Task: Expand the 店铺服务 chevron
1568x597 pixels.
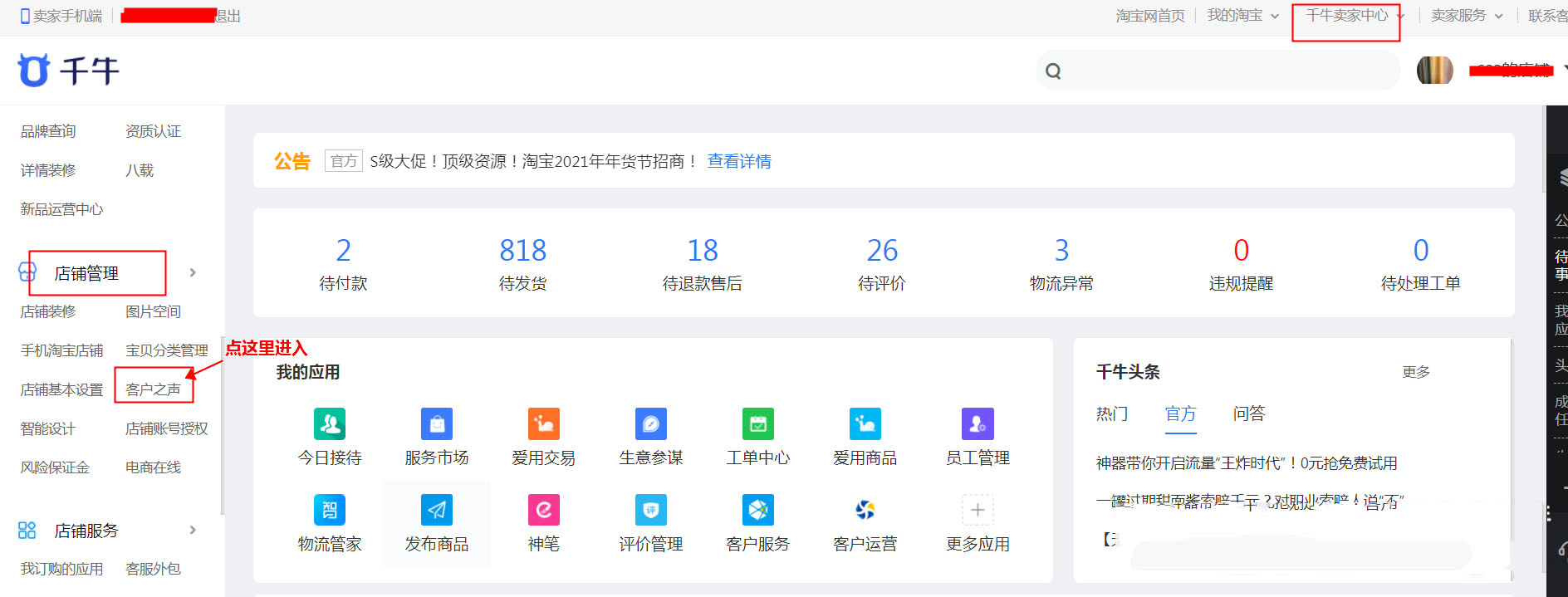Action: point(193,530)
